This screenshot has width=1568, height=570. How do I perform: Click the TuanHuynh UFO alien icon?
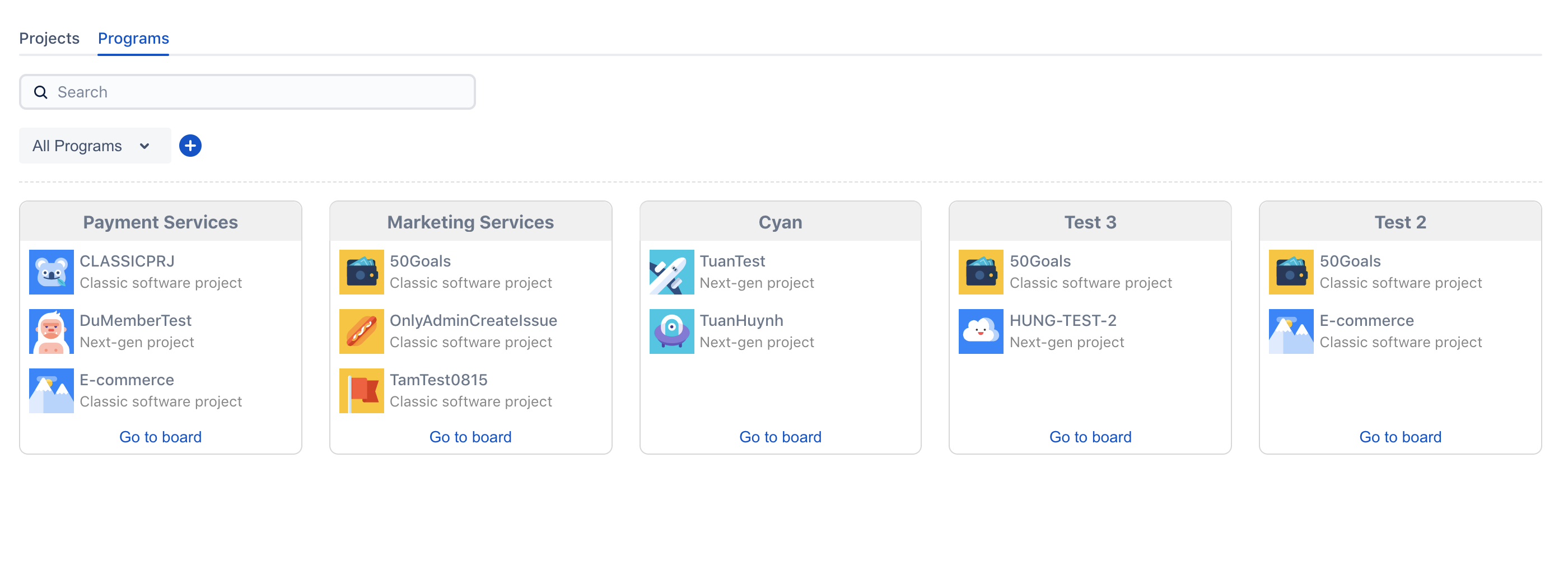pyautogui.click(x=671, y=331)
